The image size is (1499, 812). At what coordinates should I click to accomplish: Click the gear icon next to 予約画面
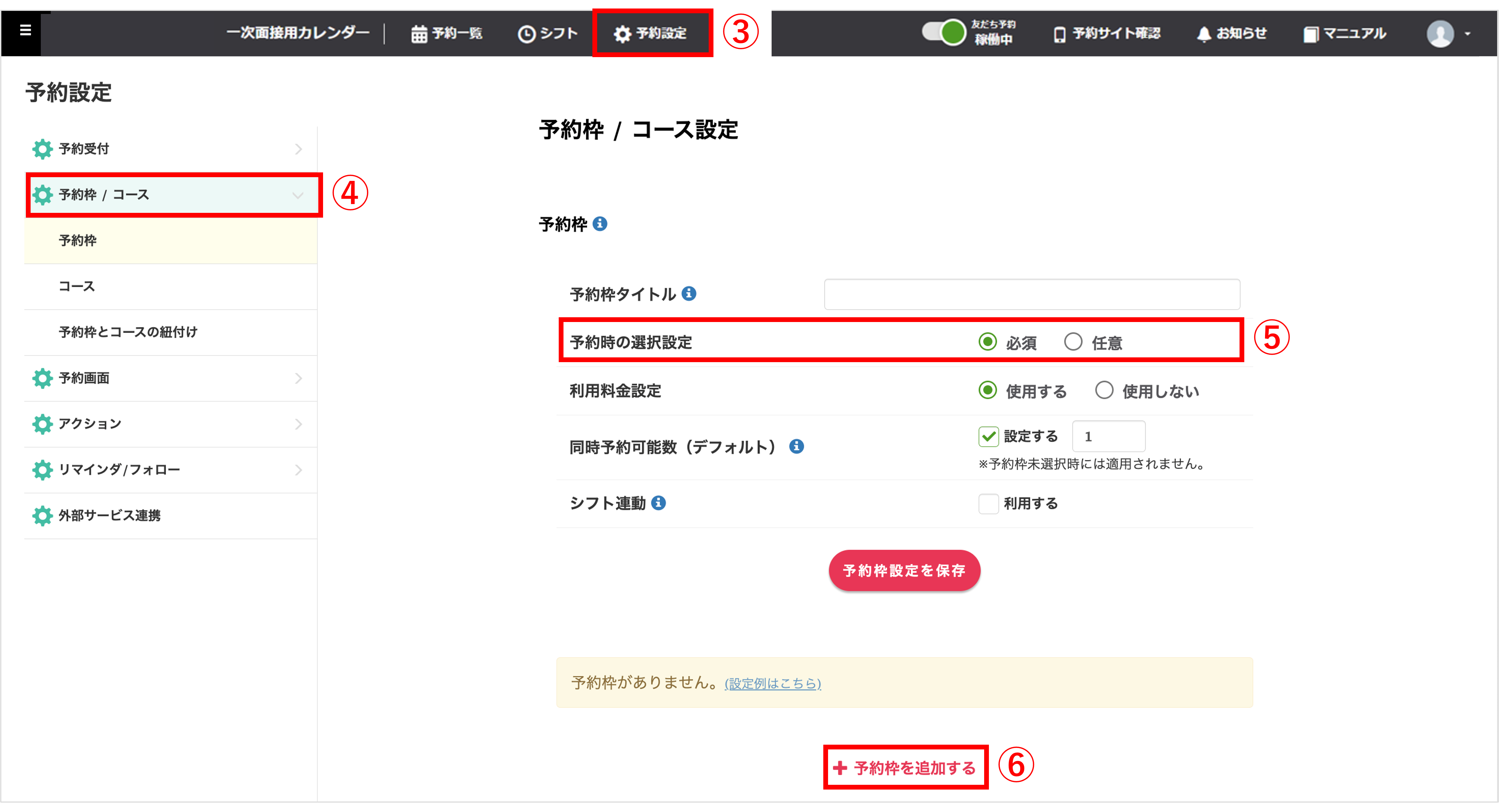tap(42, 378)
